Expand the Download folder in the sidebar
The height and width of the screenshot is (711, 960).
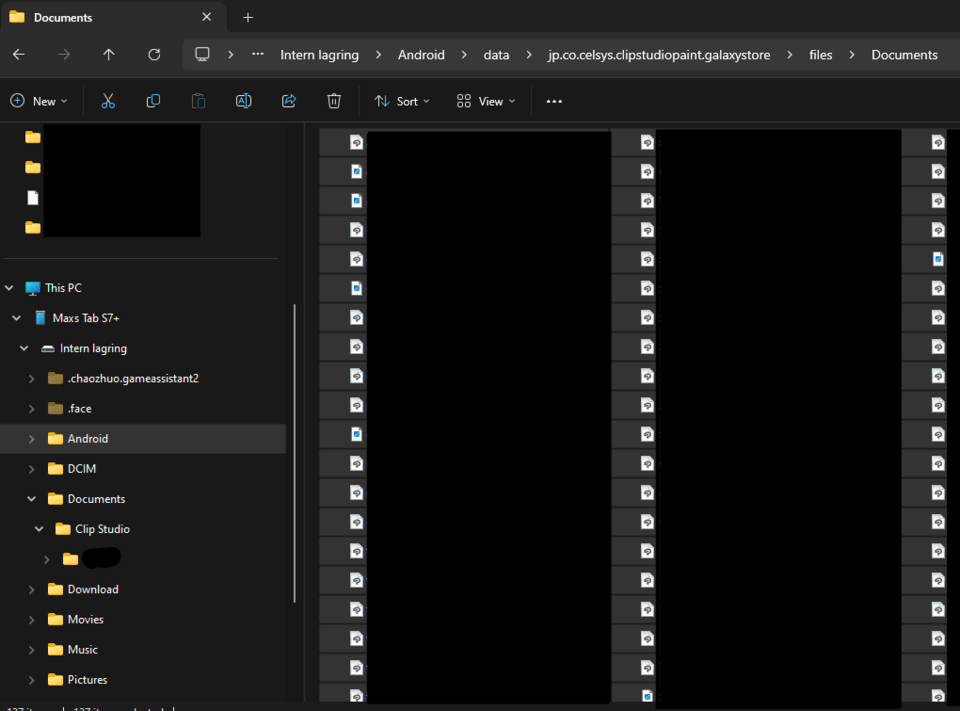click(31, 589)
